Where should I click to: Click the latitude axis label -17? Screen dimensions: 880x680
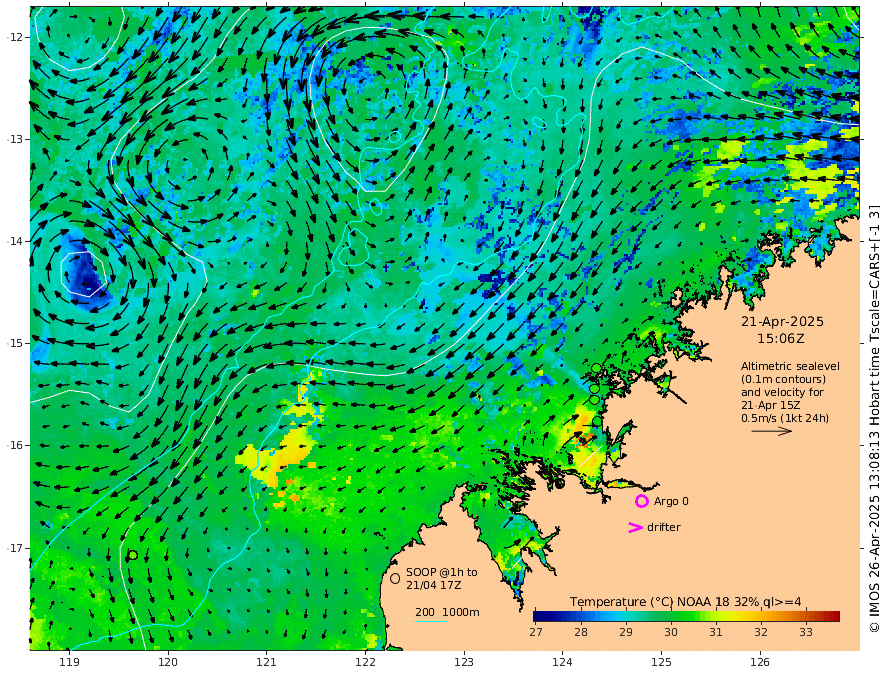(x=15, y=548)
